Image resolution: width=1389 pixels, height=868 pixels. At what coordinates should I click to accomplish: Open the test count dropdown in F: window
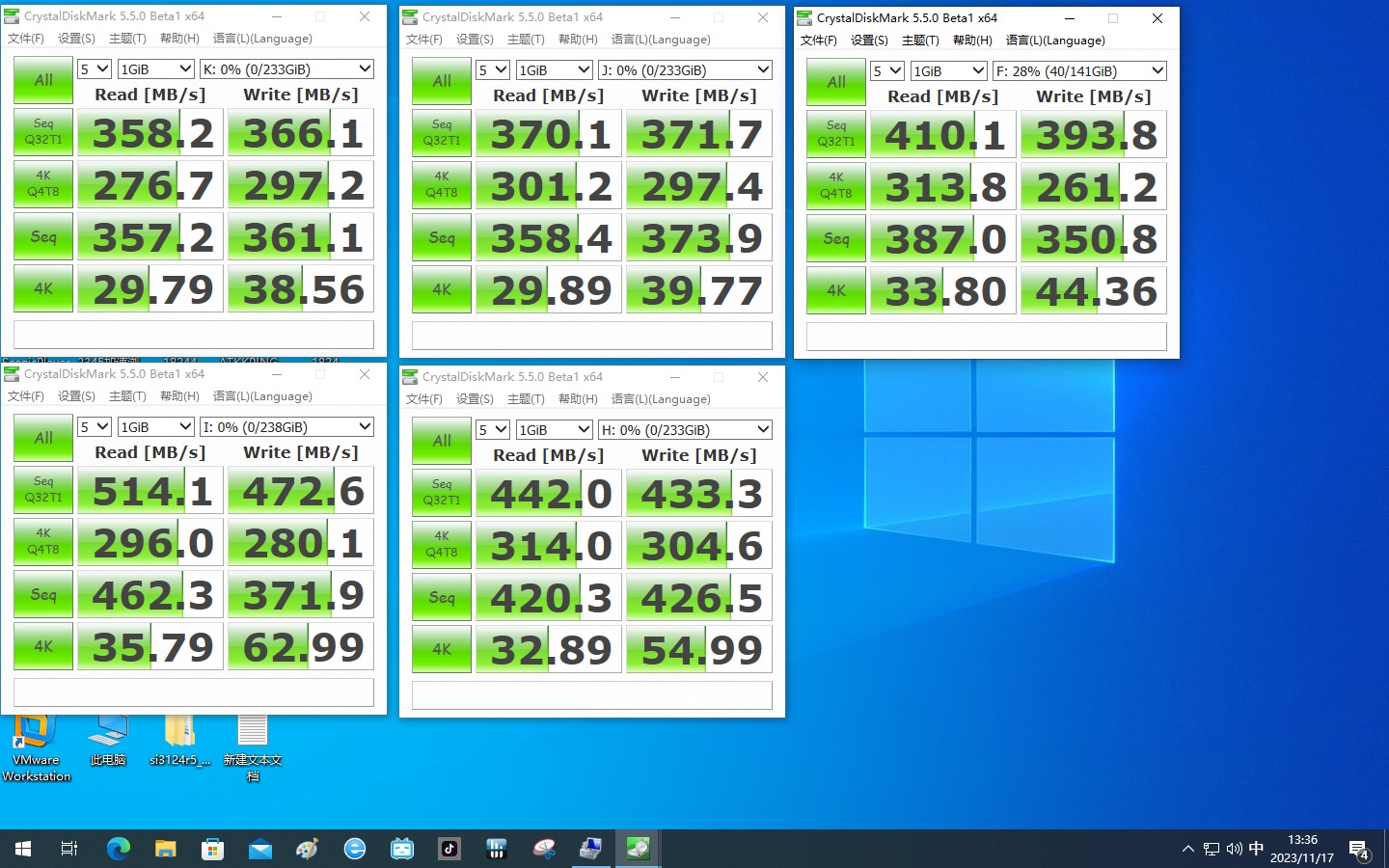coord(887,71)
